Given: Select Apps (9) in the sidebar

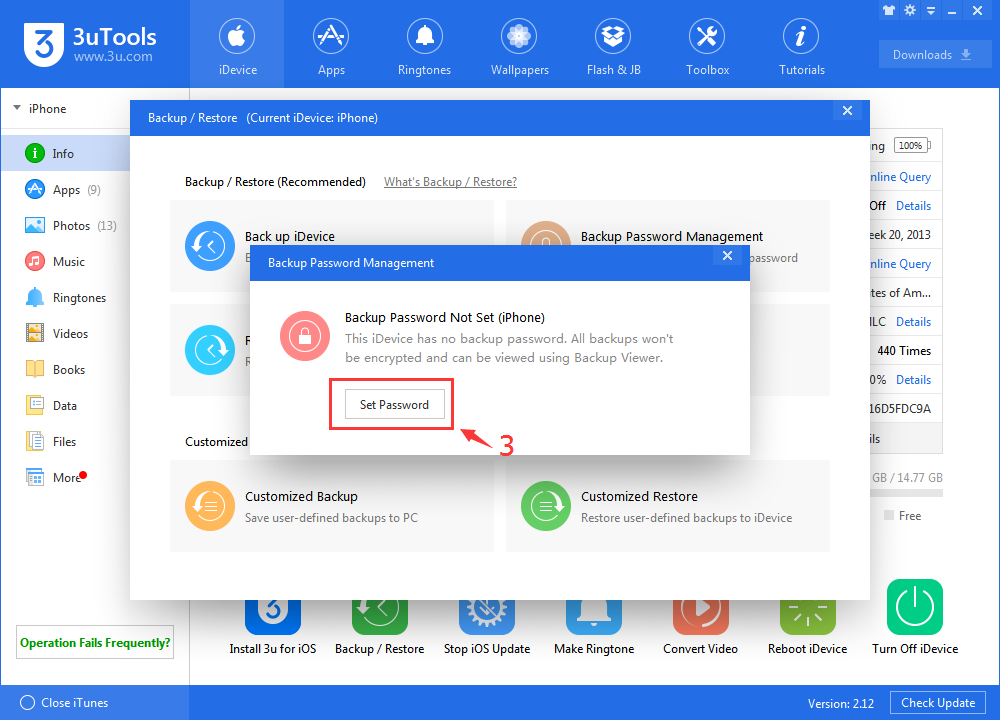Looking at the screenshot, I should coord(65,189).
